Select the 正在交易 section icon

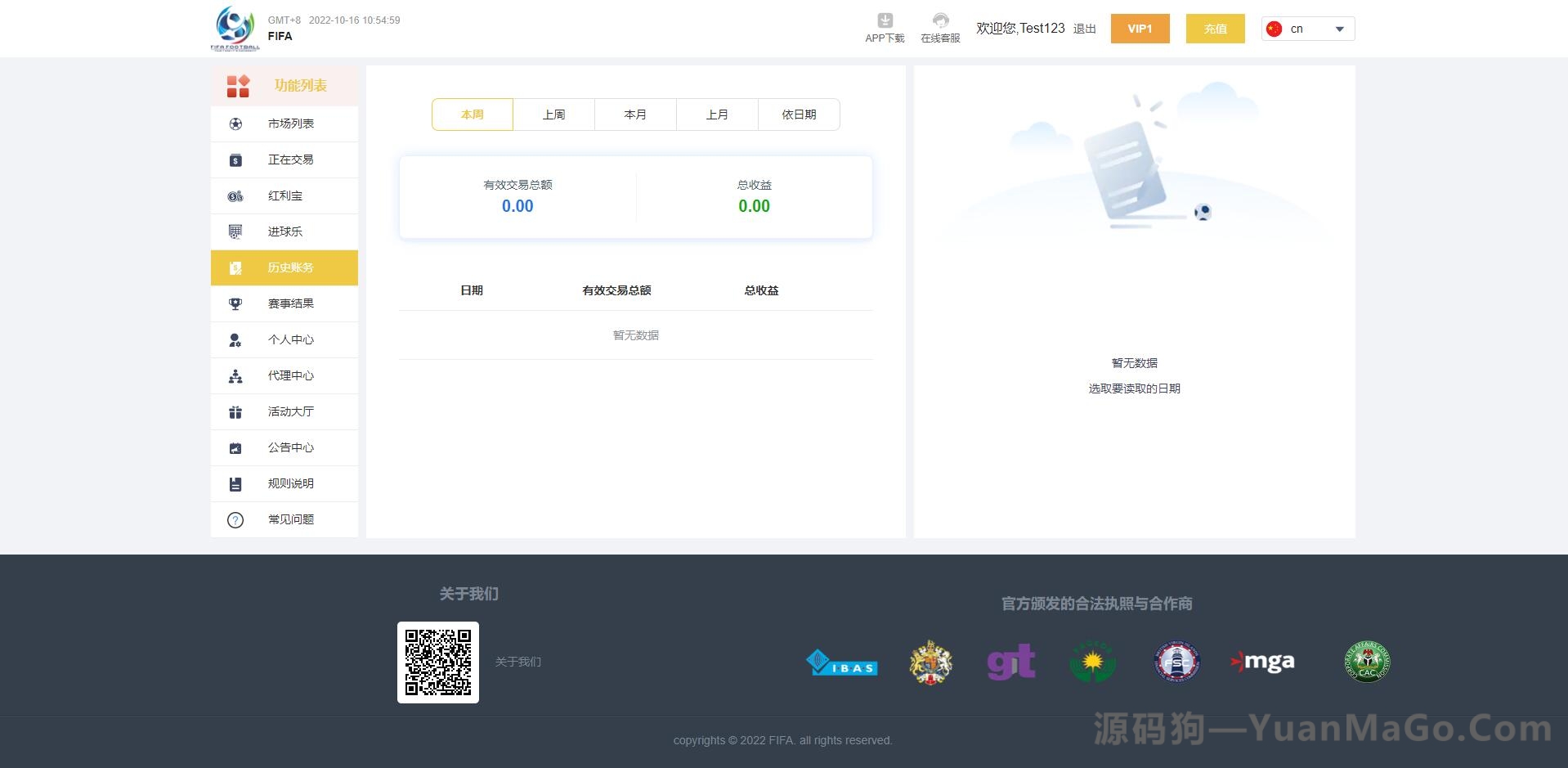click(x=235, y=159)
